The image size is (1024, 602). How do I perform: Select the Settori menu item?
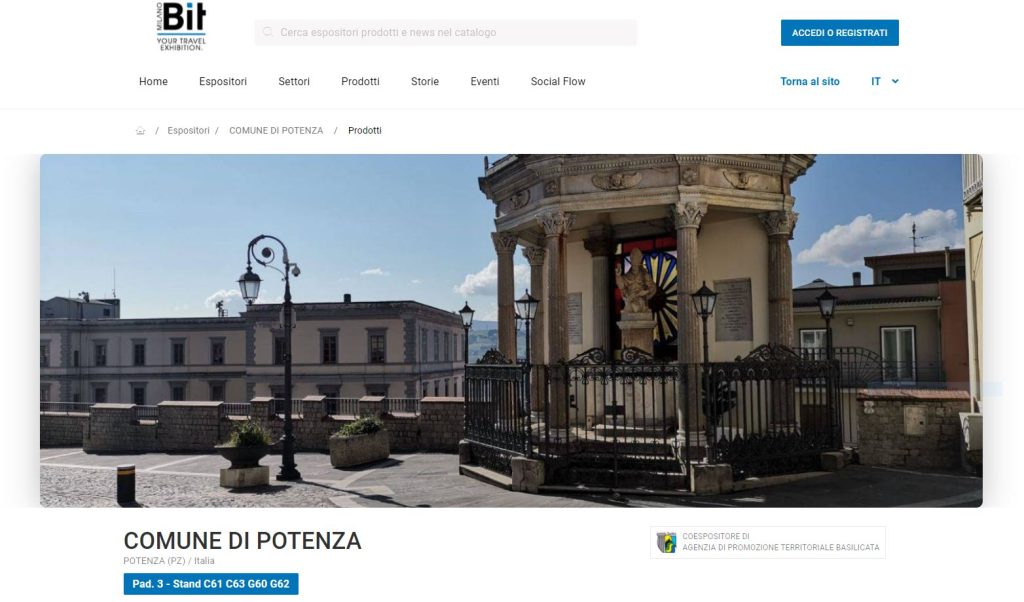tap(294, 82)
